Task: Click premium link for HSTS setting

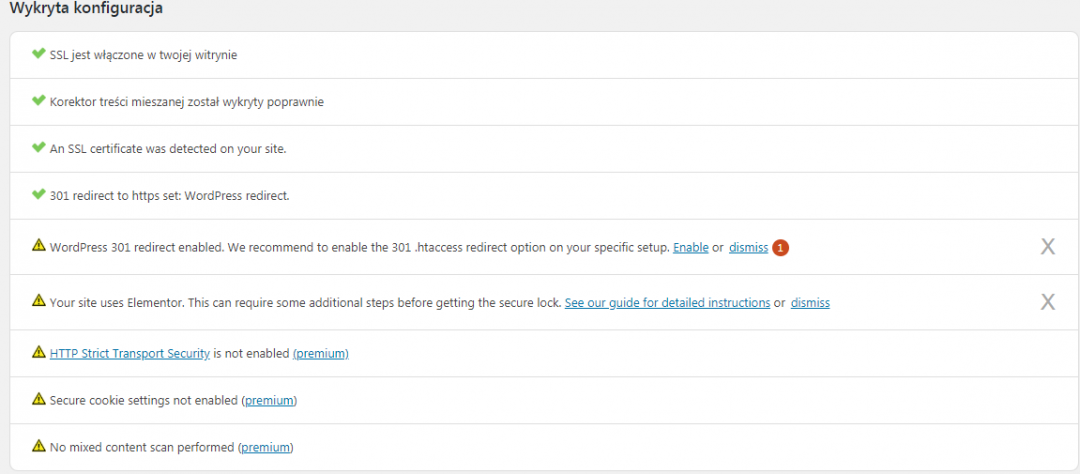Action: click(320, 353)
